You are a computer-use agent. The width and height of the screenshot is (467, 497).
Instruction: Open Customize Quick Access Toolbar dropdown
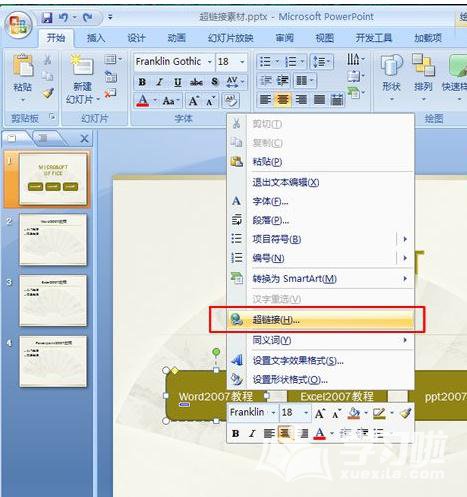(x=110, y=17)
